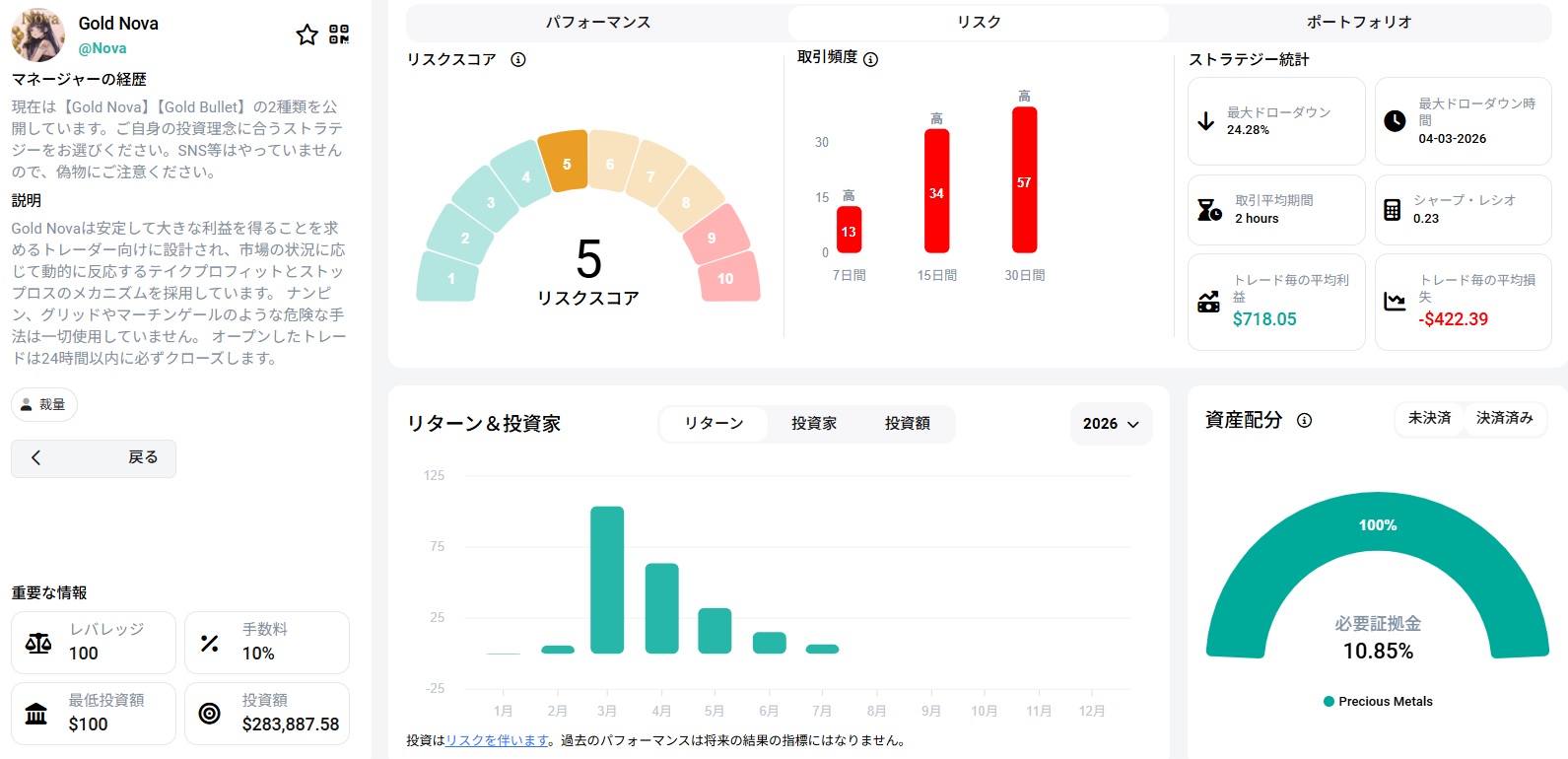Click the 30日間 frequency bar showing 57
Viewport: 1568px width, 759px height.
(1024, 179)
